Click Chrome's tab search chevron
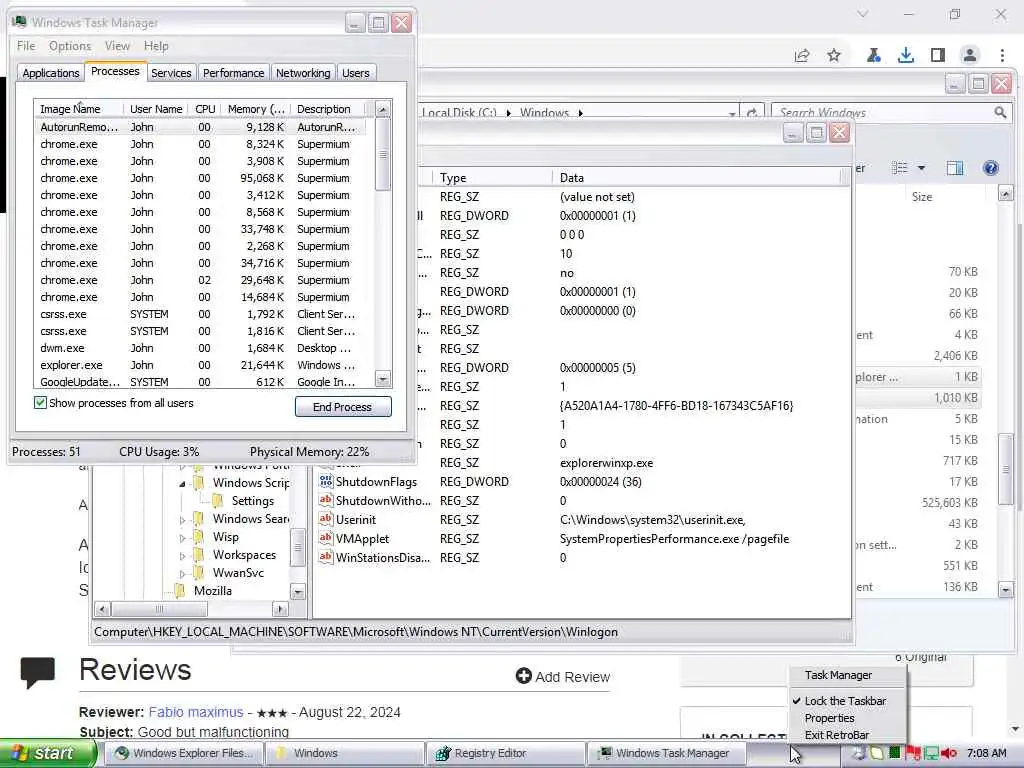 tap(863, 14)
